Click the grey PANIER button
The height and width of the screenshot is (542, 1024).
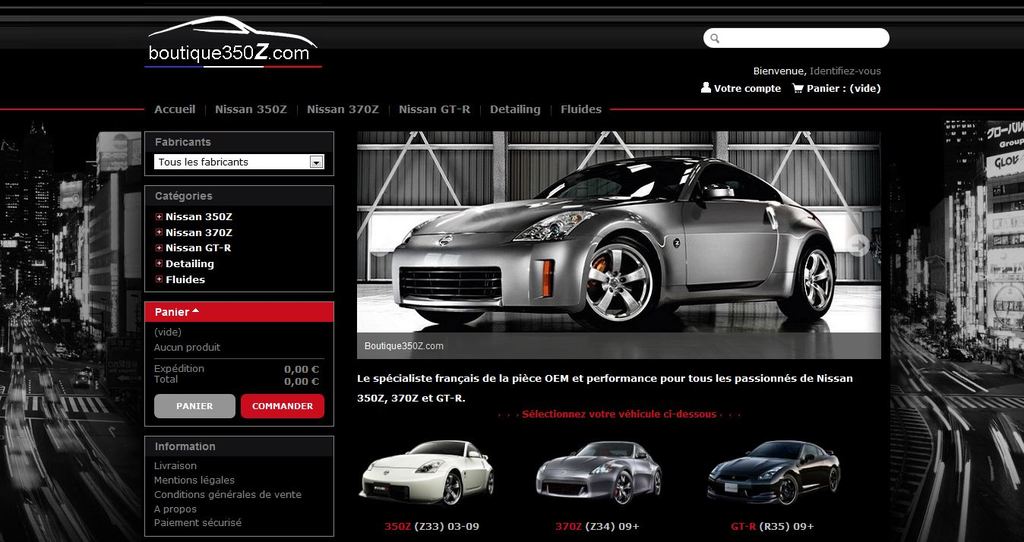click(195, 406)
